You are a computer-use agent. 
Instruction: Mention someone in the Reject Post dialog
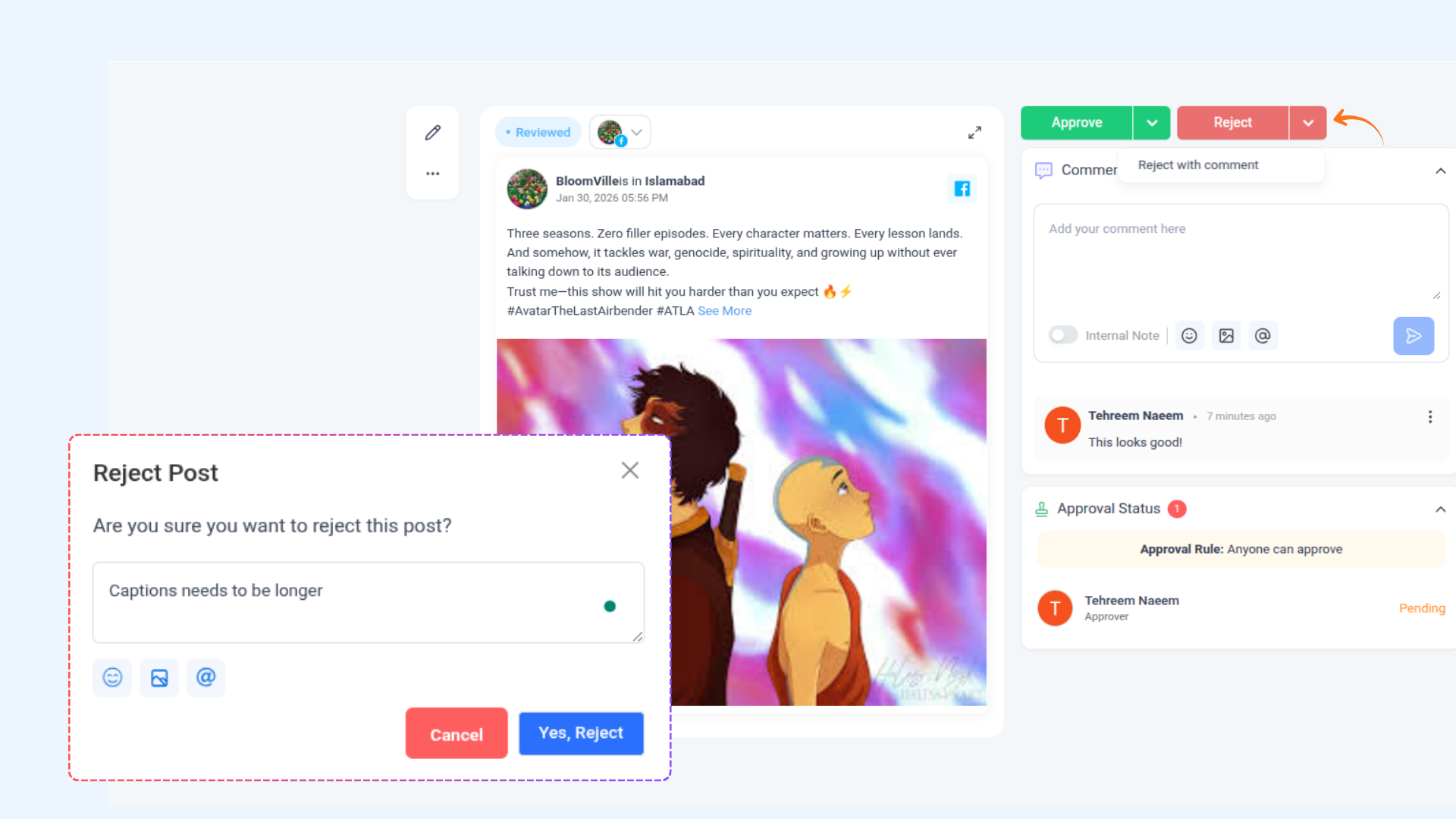pyautogui.click(x=206, y=677)
